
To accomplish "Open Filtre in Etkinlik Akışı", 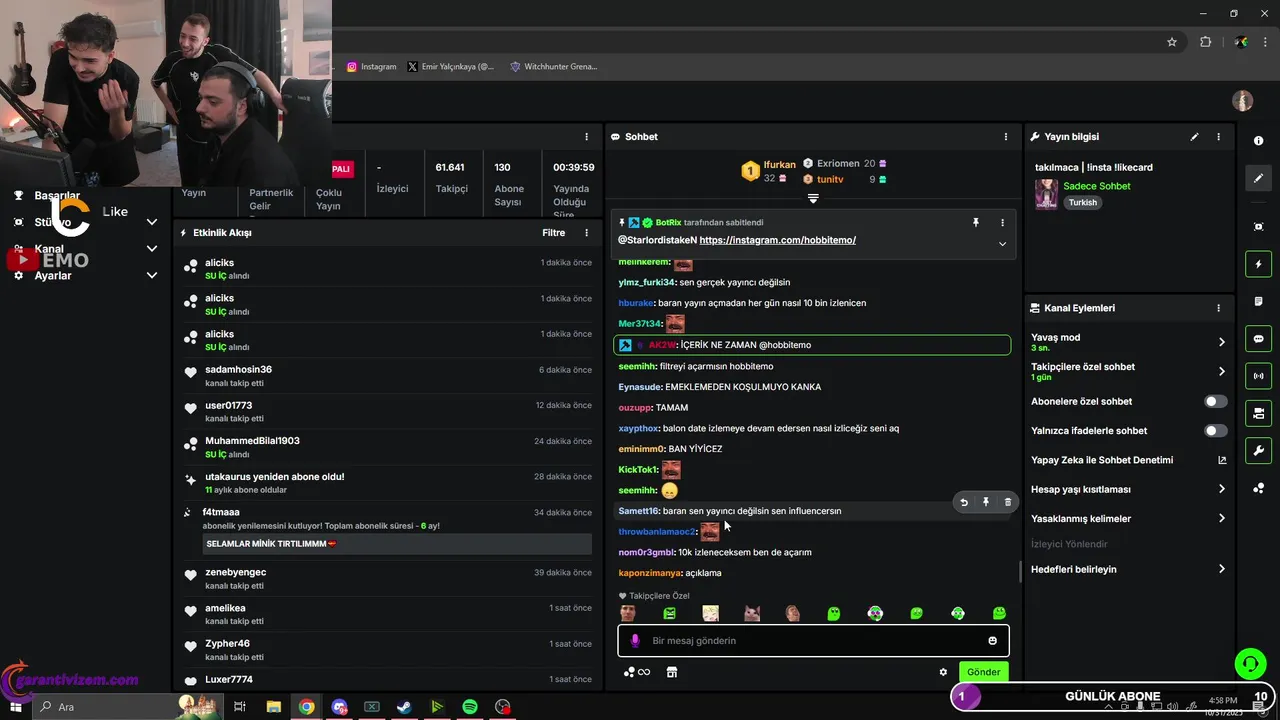I will (554, 233).
